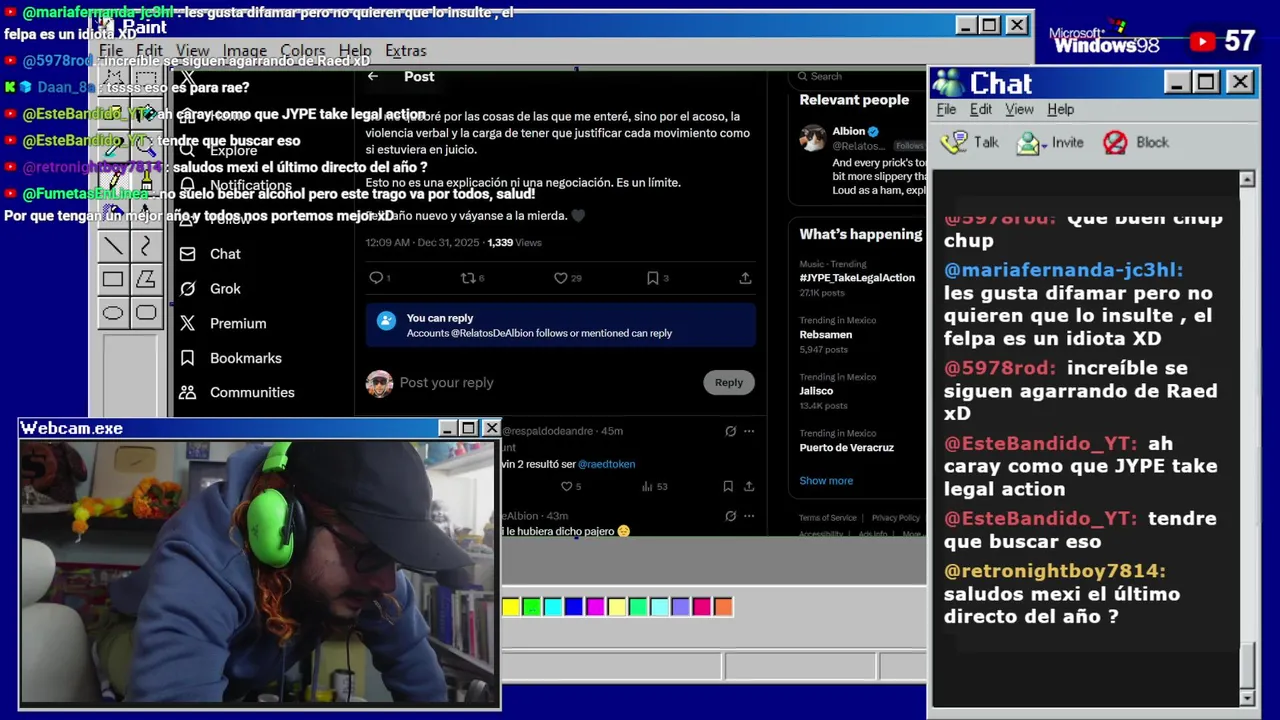Open Chat in the X sidebar
Image resolution: width=1280 pixels, height=720 pixels.
coord(210,254)
